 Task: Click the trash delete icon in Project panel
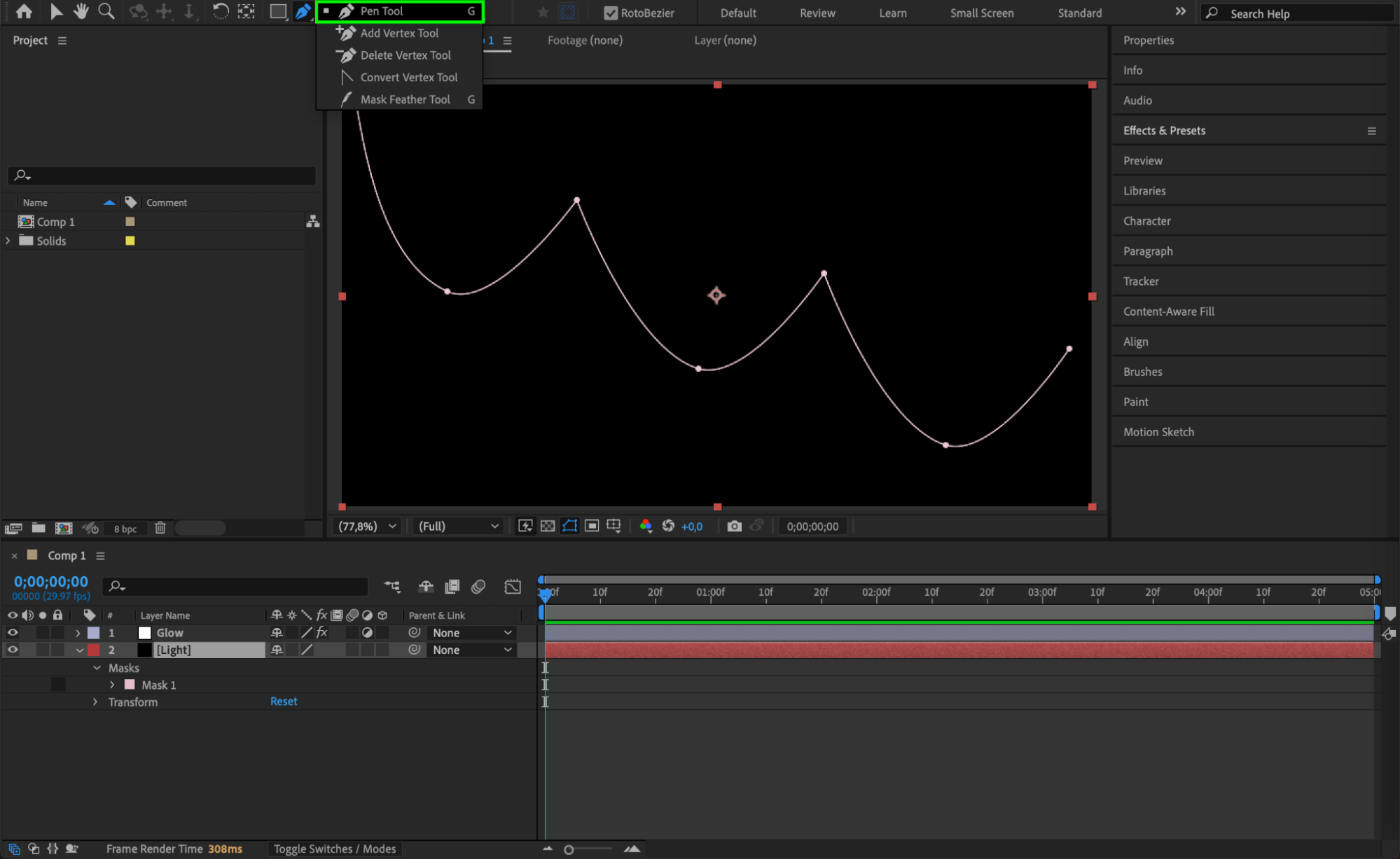pyautogui.click(x=160, y=528)
